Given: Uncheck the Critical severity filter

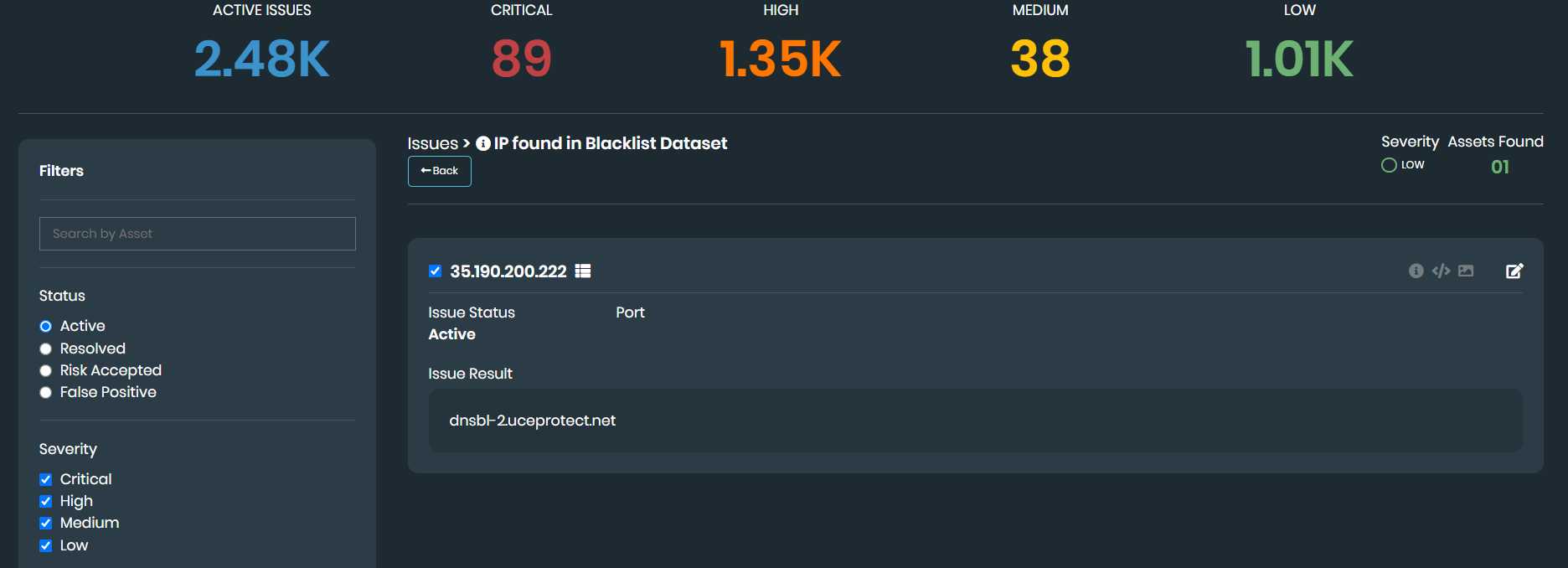Looking at the screenshot, I should 46,479.
